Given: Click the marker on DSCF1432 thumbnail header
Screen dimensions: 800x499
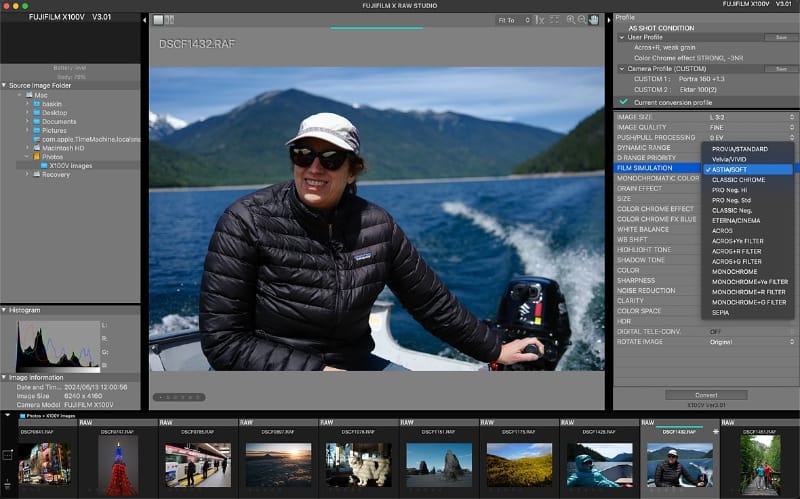Looking at the screenshot, I should pyautogui.click(x=715, y=432).
